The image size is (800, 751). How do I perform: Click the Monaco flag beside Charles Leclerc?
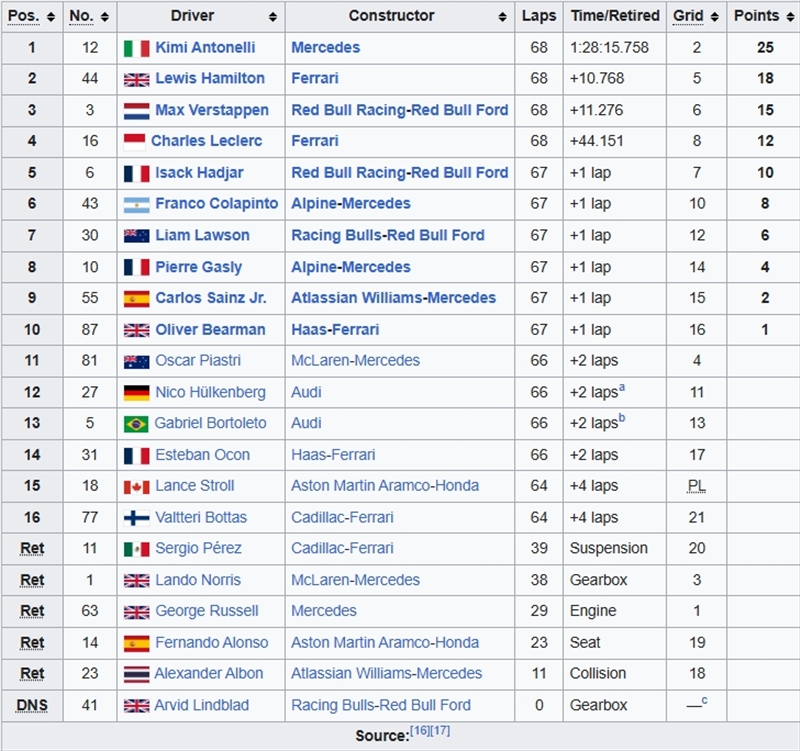click(135, 142)
